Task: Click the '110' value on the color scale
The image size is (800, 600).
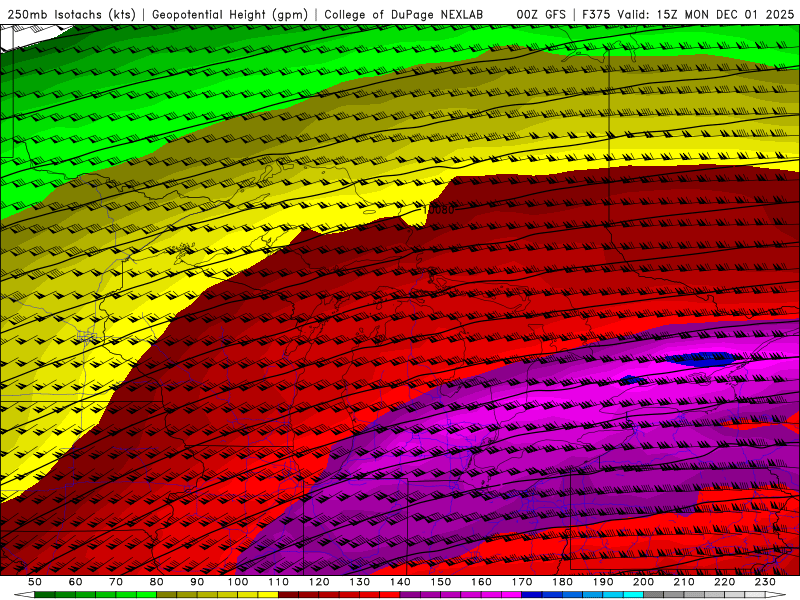Action: click(278, 582)
